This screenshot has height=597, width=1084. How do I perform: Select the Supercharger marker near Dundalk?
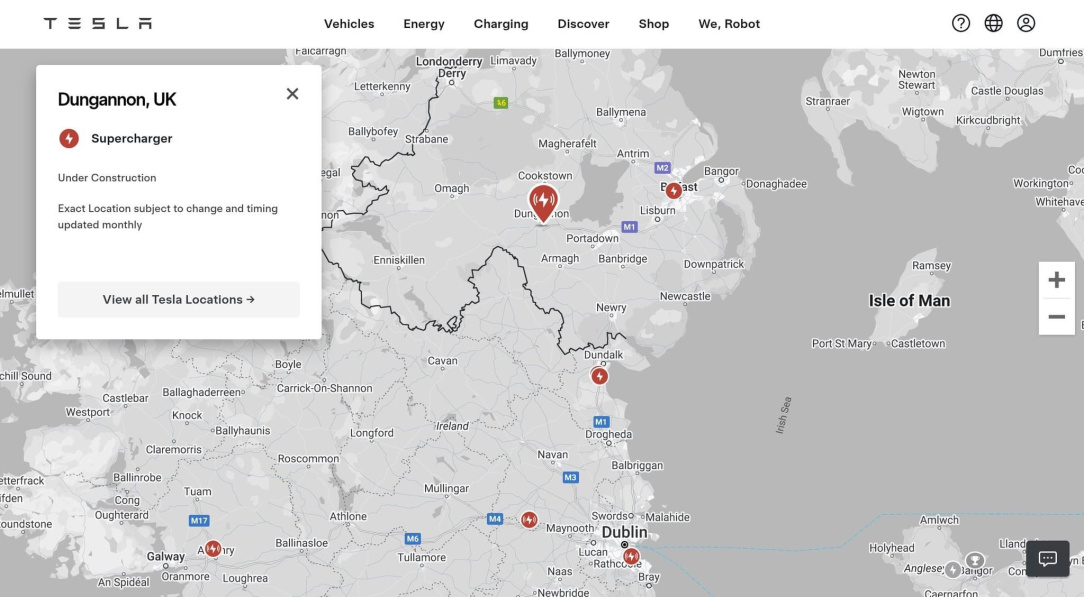(x=599, y=377)
